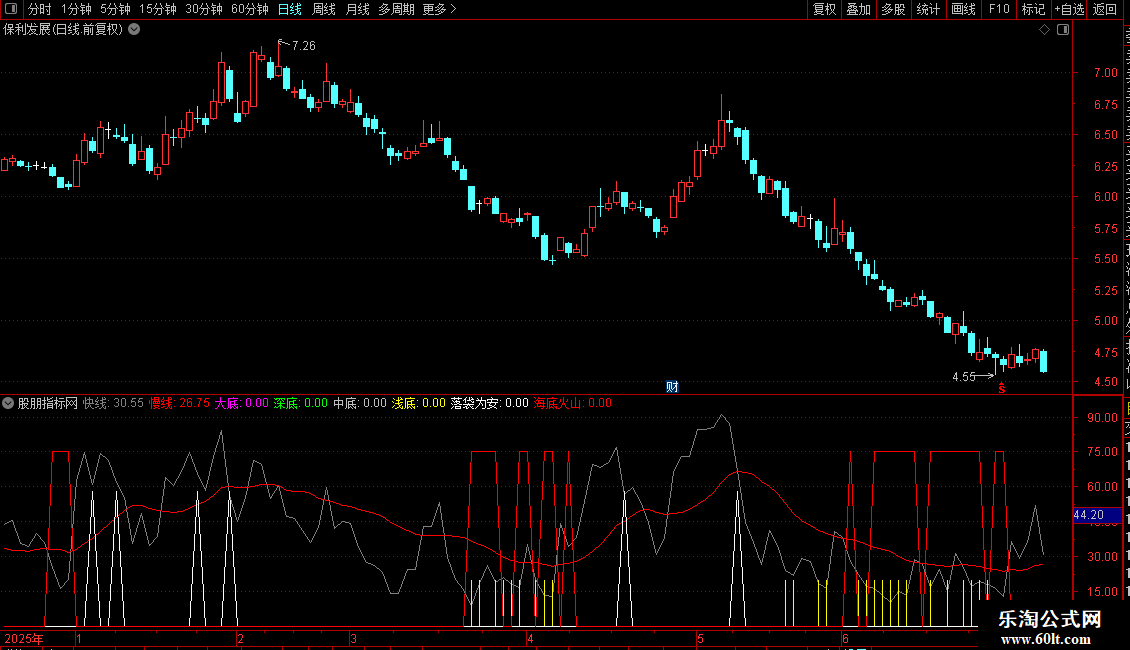Select the 日线 daily period
Screen dimensions: 1130x650
290,9
